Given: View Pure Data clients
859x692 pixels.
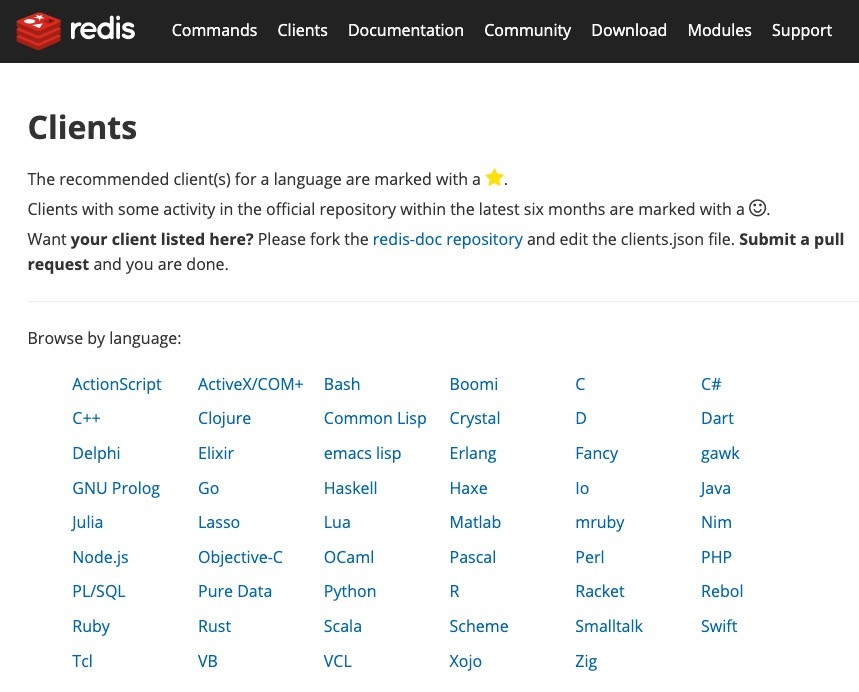Looking at the screenshot, I should [234, 591].
